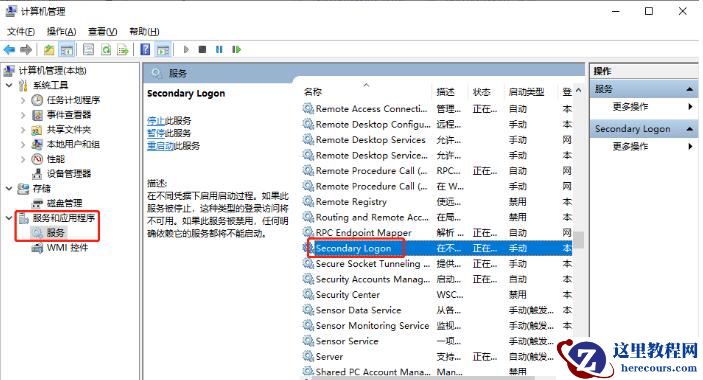Sort by the 启动类型 column header
703x380 pixels.
[x=527, y=92]
